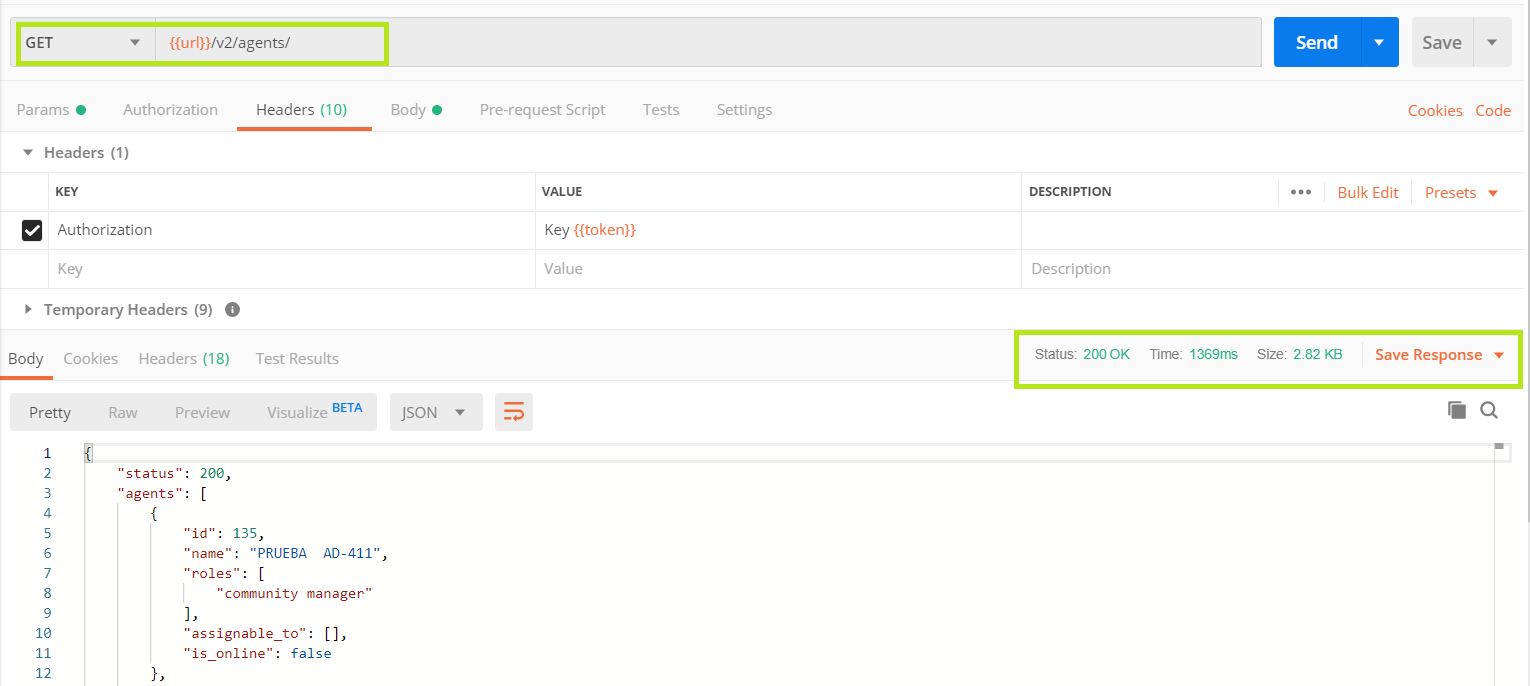The width and height of the screenshot is (1530, 686).
Task: Click the empty Description input field
Action: click(x=1272, y=269)
